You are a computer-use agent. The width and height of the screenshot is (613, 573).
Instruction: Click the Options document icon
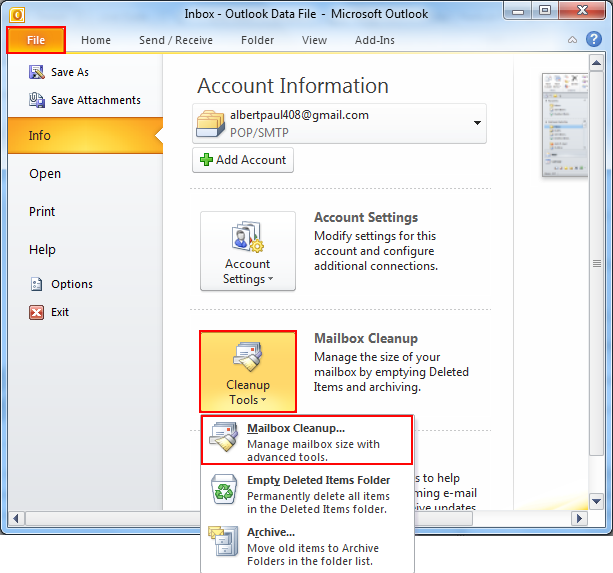(x=36, y=284)
